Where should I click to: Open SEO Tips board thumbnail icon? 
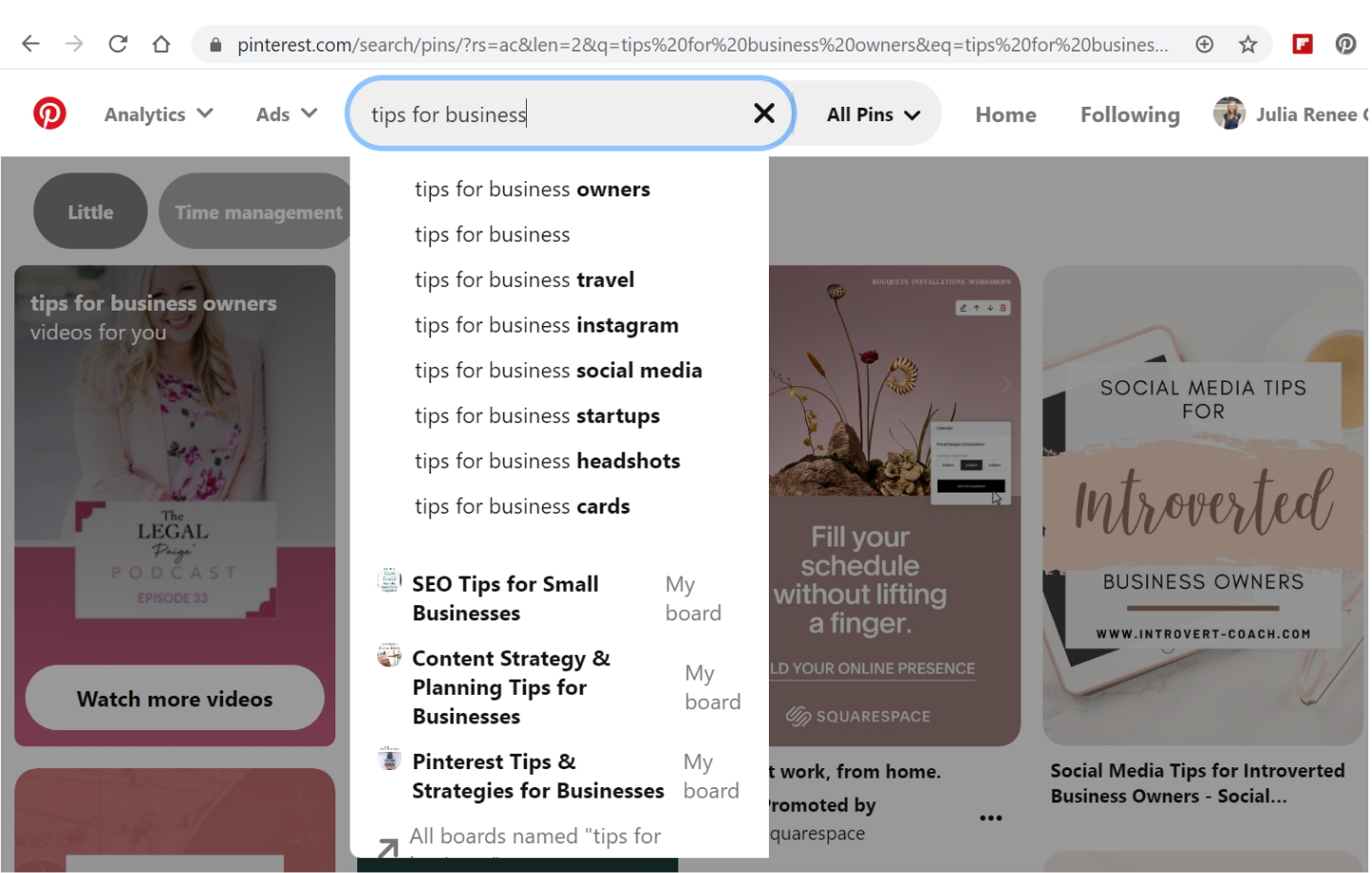click(389, 579)
